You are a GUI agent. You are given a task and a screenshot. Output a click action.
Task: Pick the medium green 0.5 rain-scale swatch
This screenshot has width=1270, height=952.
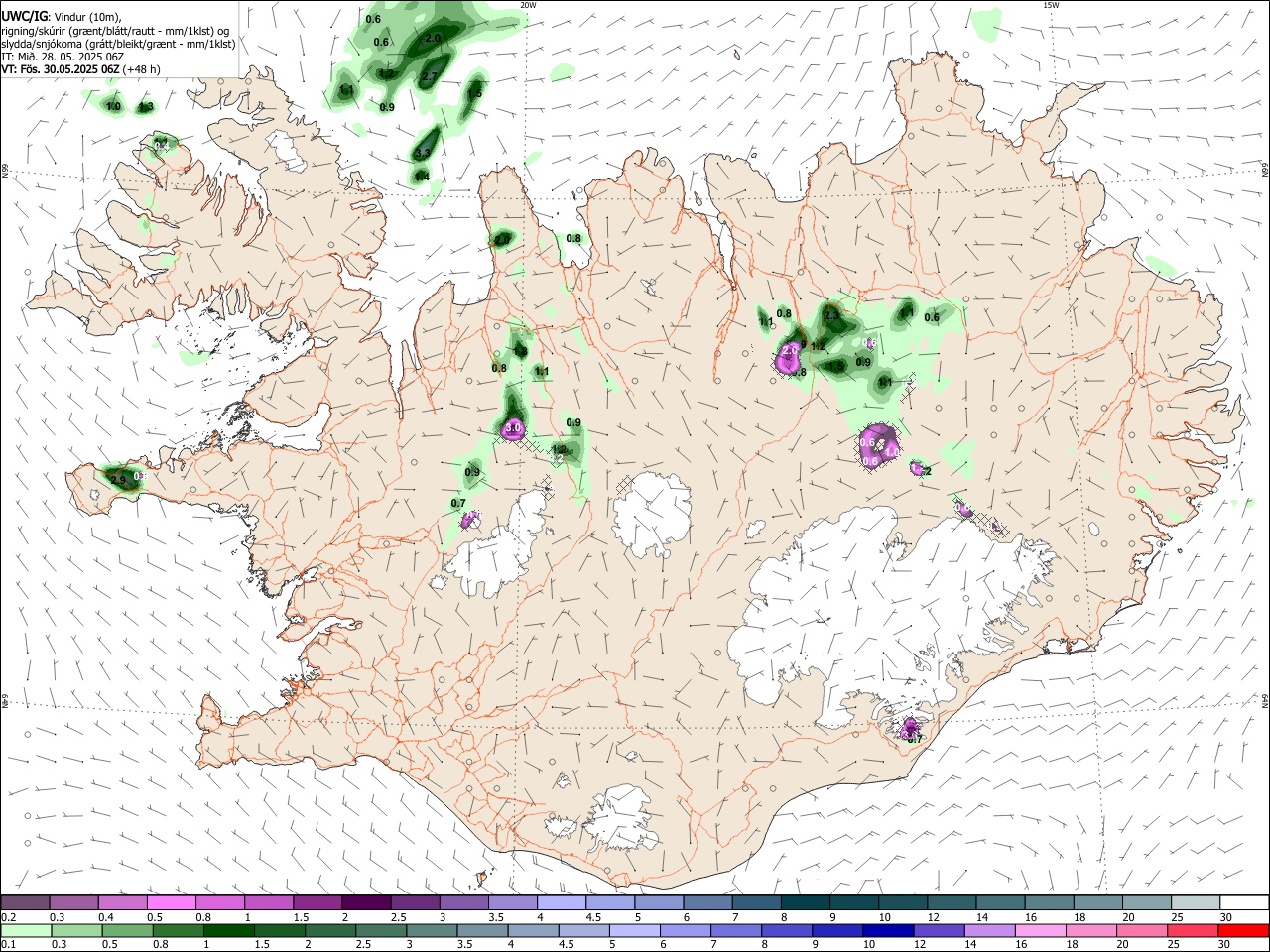coord(128,931)
